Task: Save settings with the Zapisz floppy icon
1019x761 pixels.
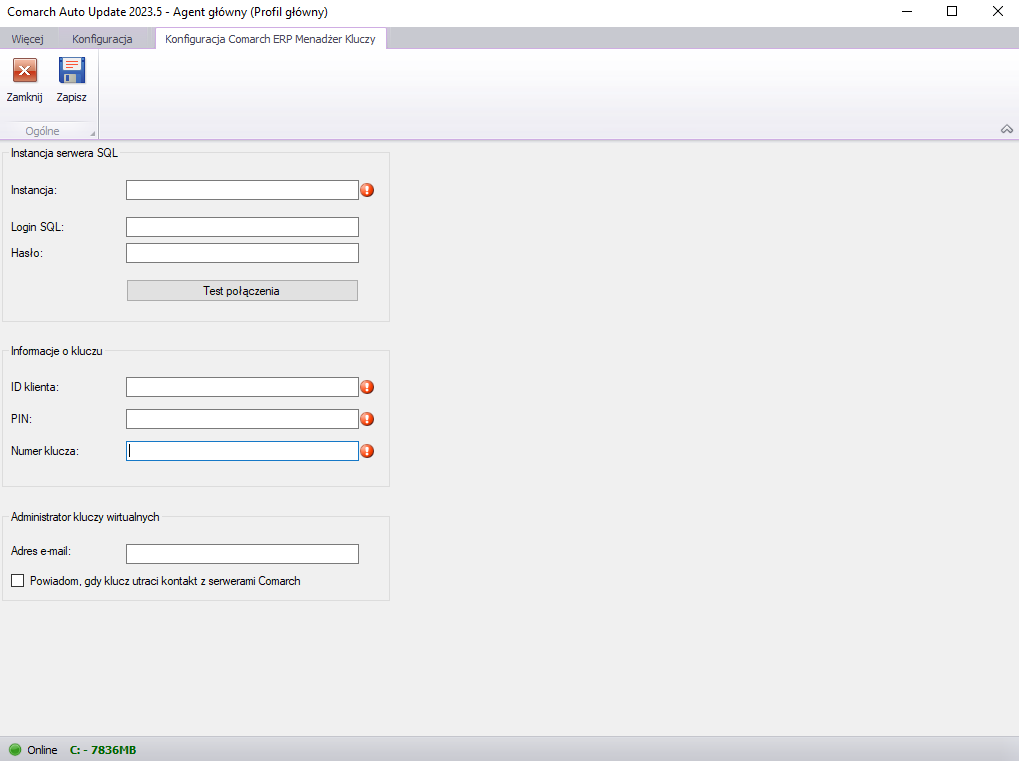Action: 71,71
